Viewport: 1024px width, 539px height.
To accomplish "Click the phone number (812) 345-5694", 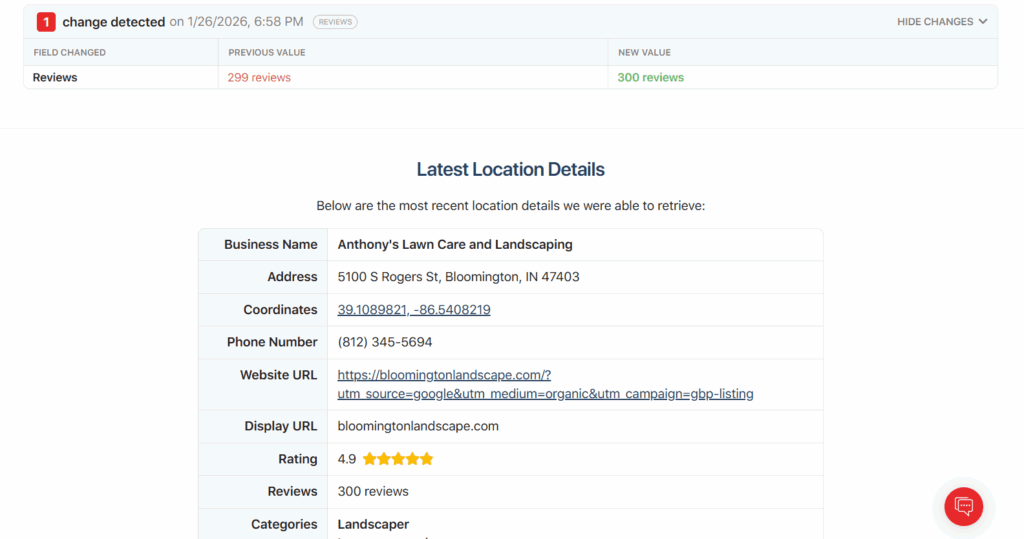I will [385, 342].
